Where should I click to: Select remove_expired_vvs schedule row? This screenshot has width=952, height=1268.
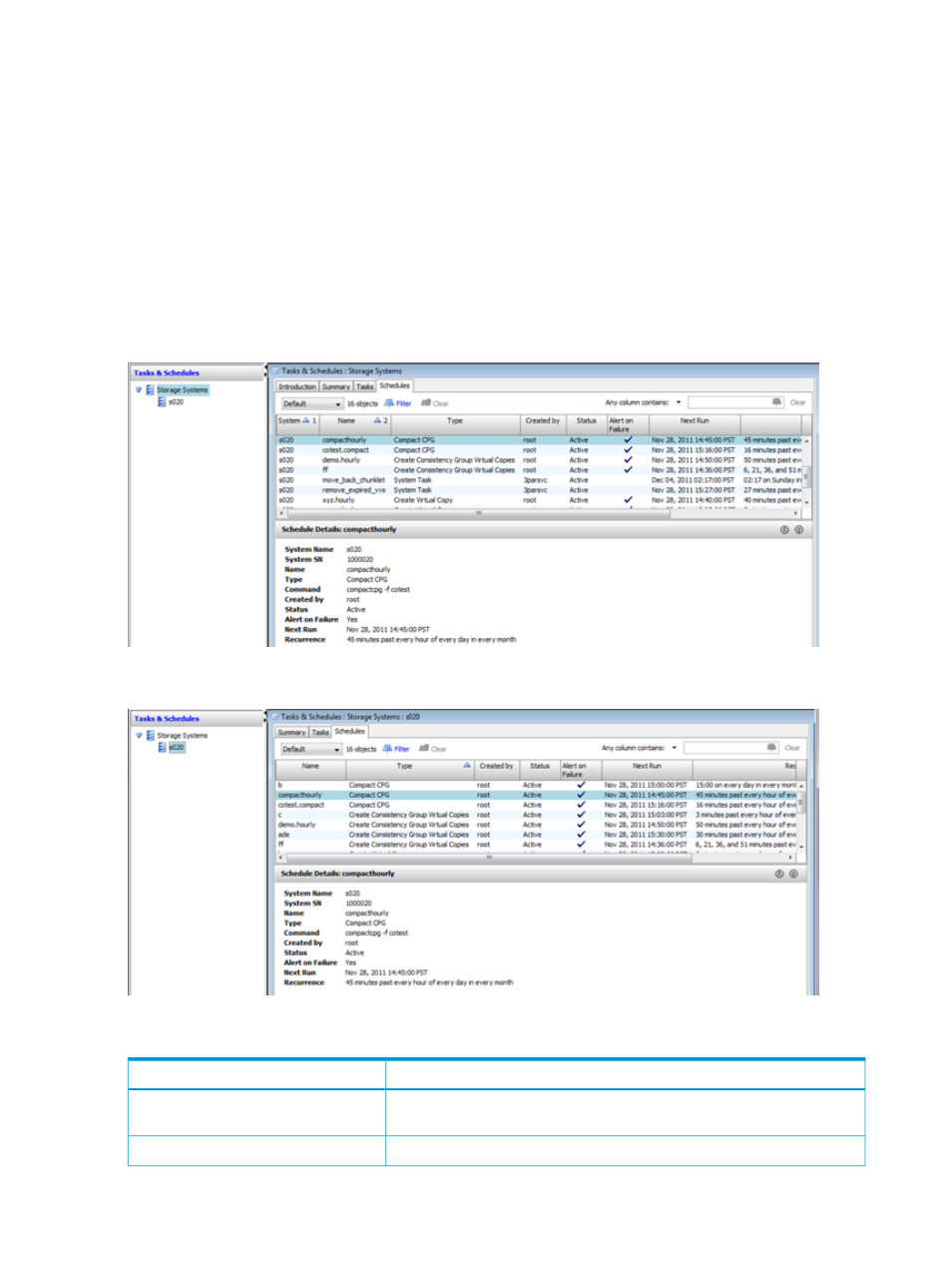pos(539,490)
